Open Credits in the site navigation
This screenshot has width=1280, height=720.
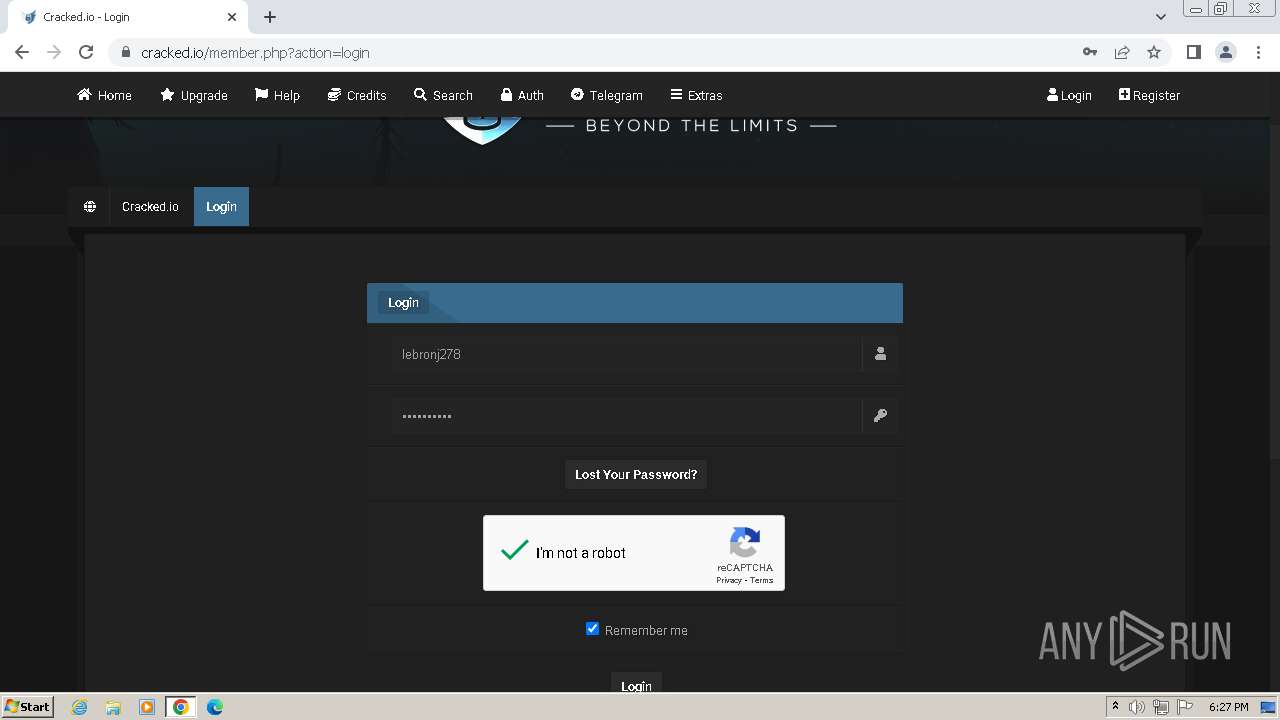357,95
